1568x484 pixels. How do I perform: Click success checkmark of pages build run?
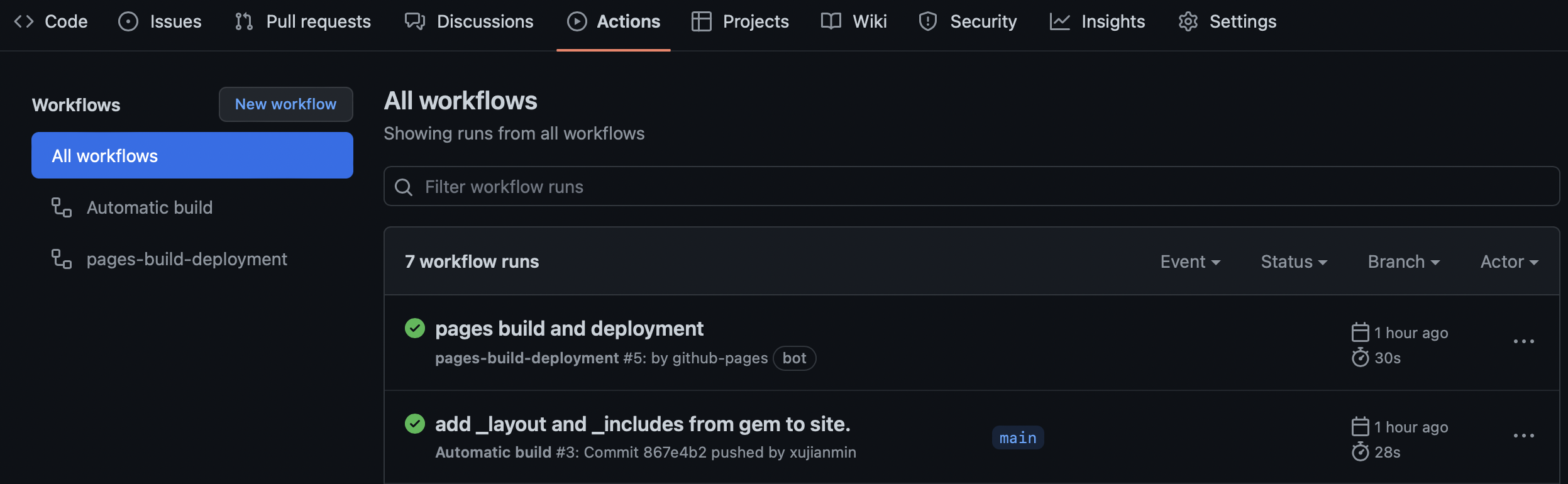415,328
